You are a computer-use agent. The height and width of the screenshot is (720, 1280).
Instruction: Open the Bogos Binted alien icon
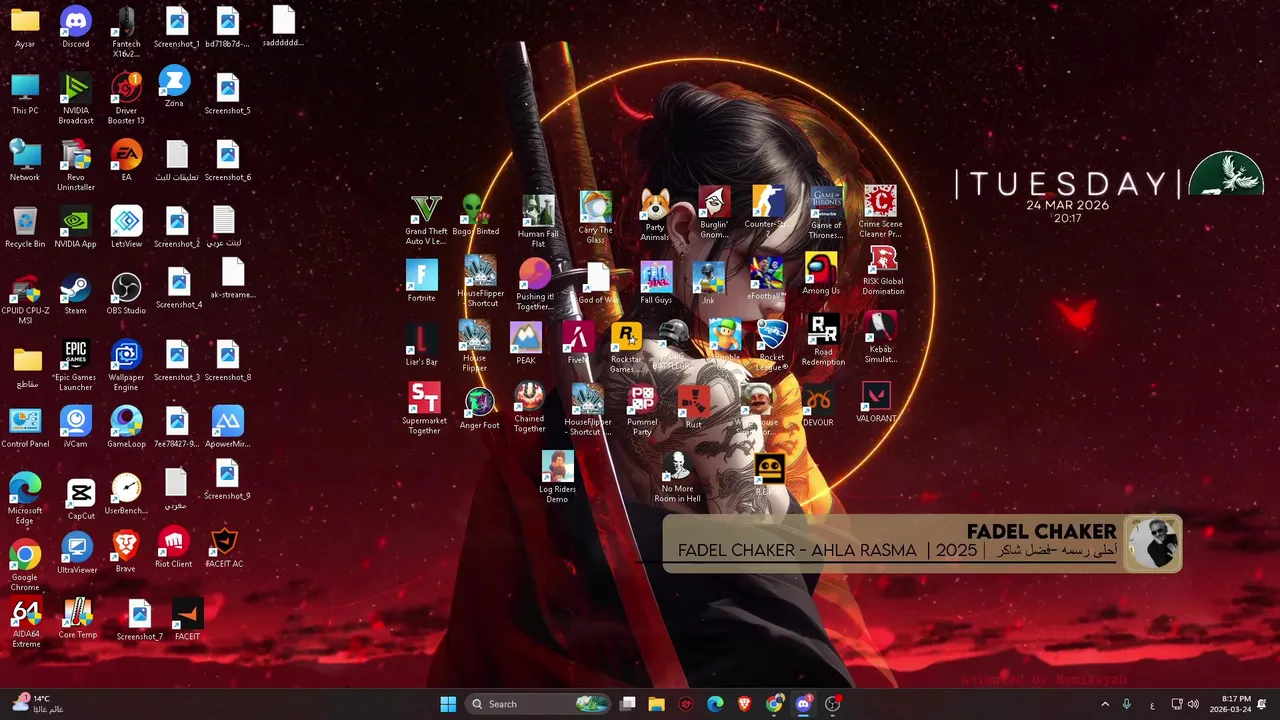click(x=475, y=215)
